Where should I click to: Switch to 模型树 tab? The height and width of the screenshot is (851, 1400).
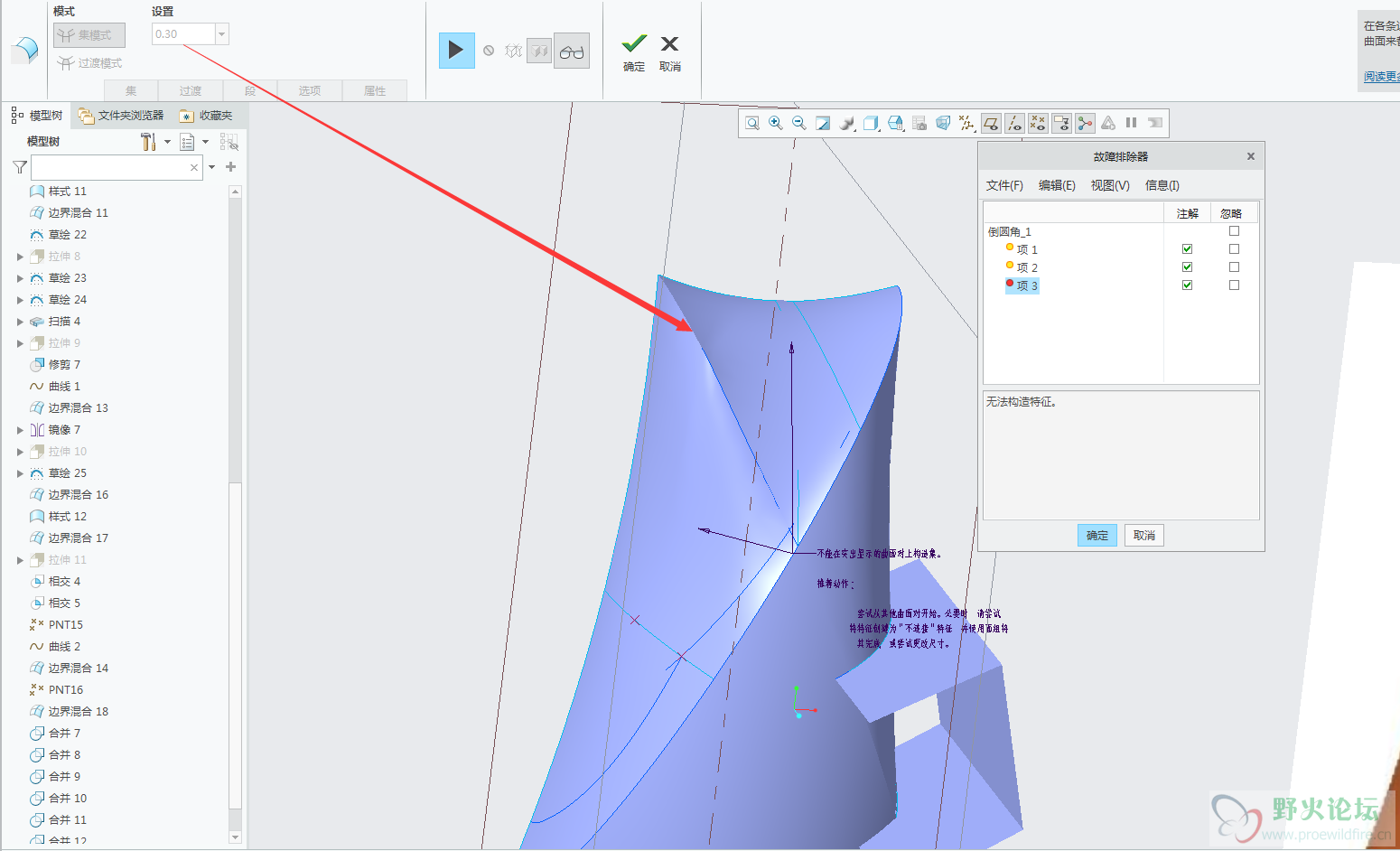click(37, 116)
